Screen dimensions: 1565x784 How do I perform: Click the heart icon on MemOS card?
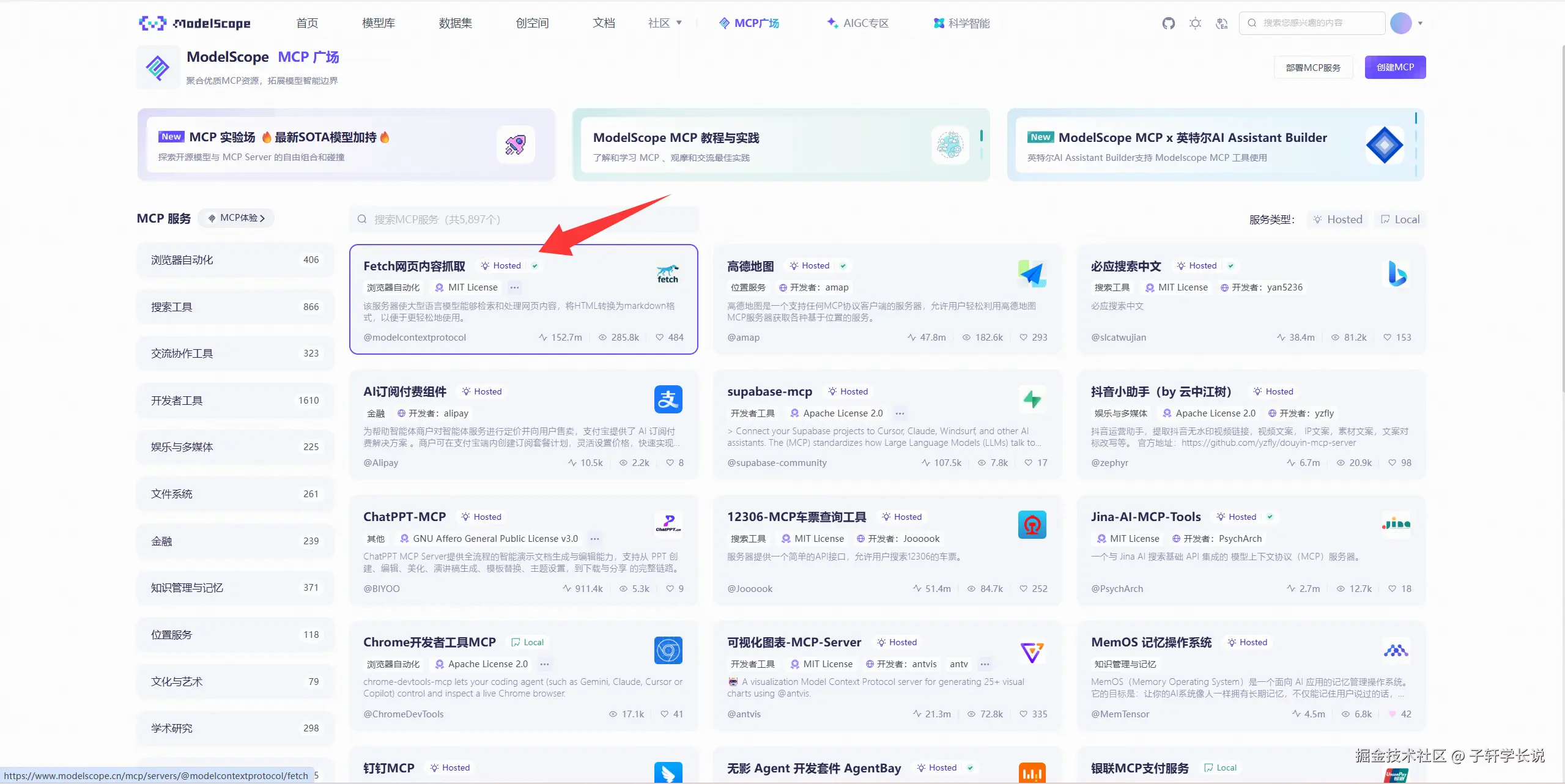coord(1393,714)
